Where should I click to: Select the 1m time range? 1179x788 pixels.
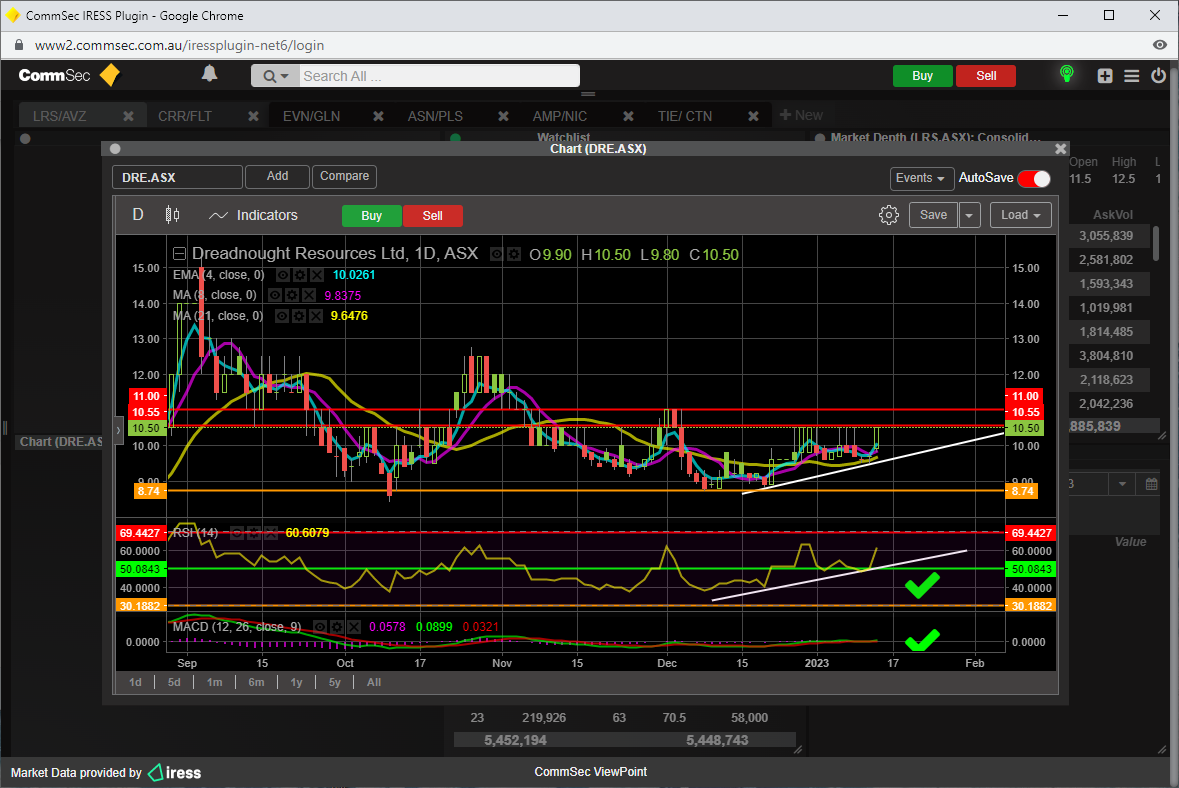click(x=214, y=683)
